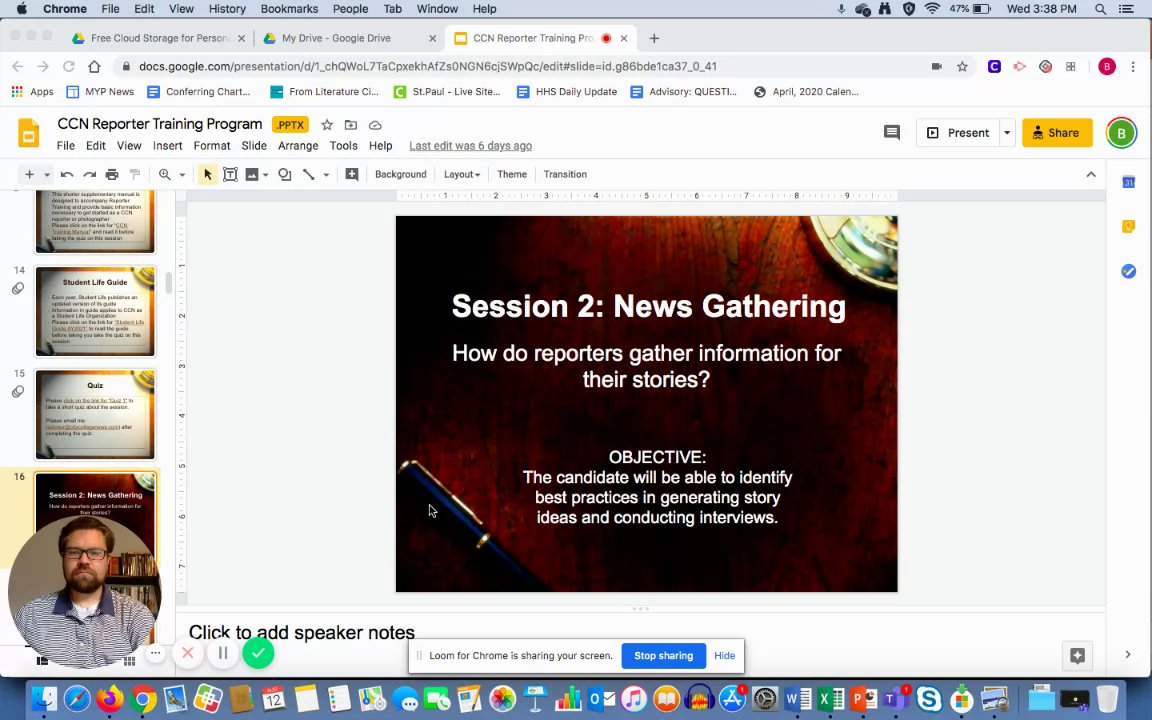Bookmark this page with the star icon

point(962,67)
